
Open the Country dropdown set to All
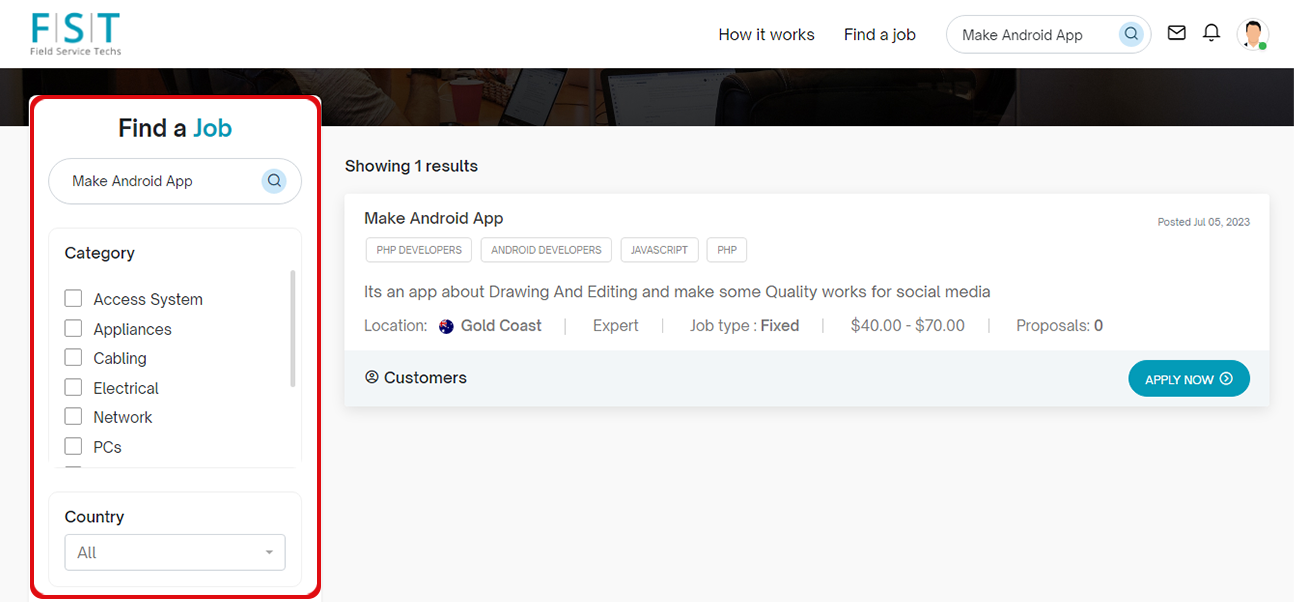[175, 553]
